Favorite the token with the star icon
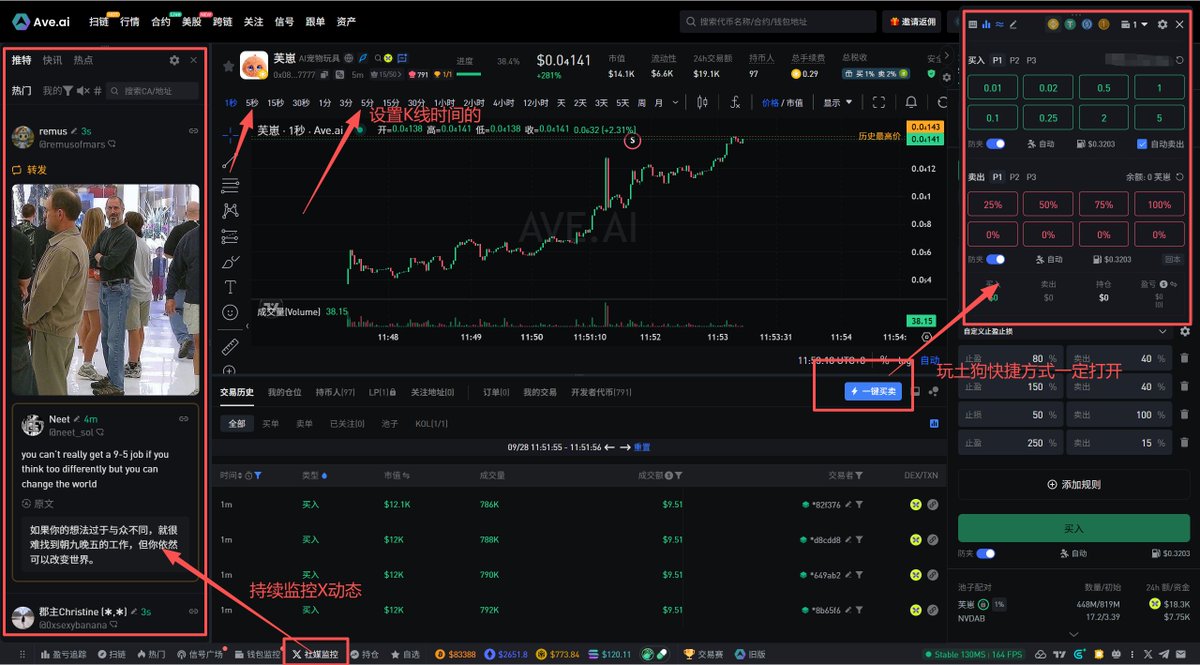This screenshot has width=1200, height=665. pos(228,66)
